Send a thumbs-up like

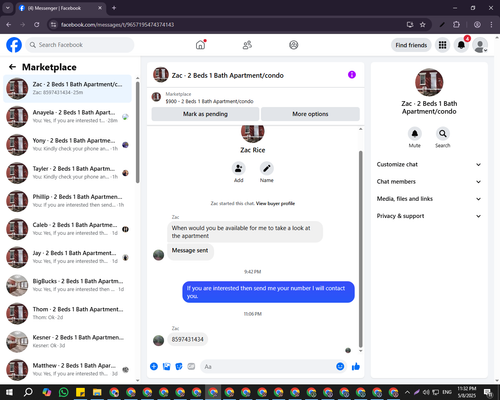[356, 367]
